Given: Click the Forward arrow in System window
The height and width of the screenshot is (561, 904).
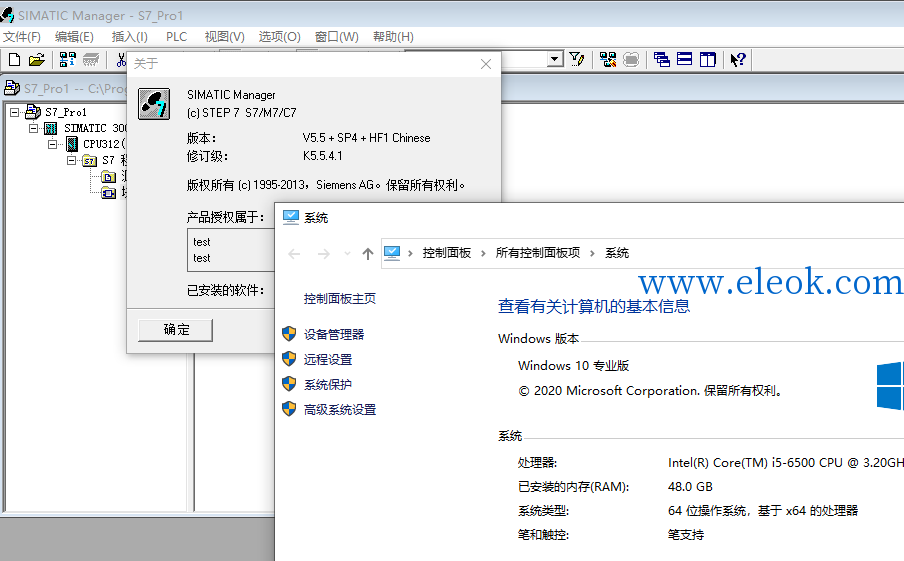Looking at the screenshot, I should tap(323, 254).
